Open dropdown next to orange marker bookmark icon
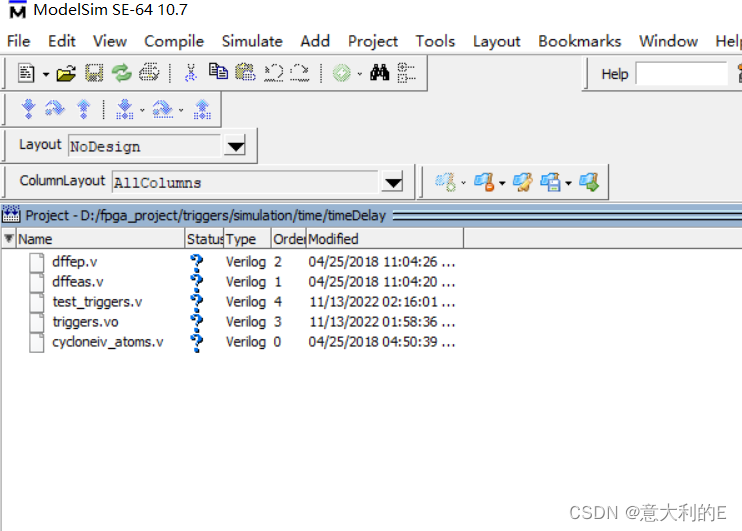742x531 pixels. (x=502, y=183)
